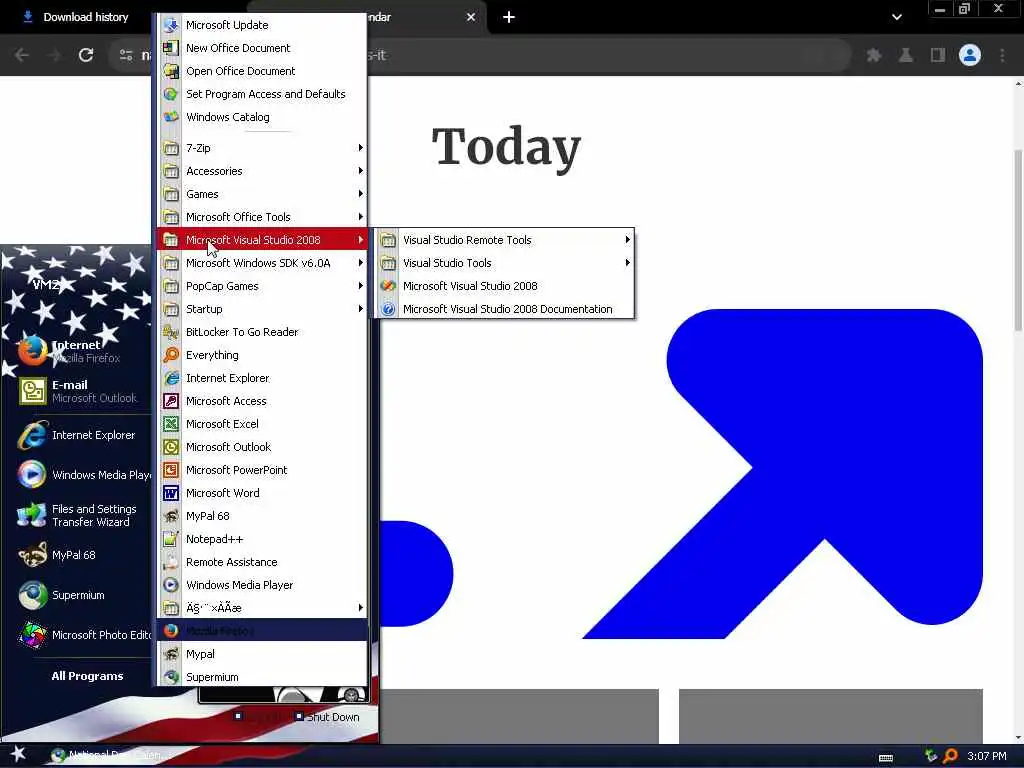The width and height of the screenshot is (1024, 768).
Task: Launch Set Program Access and Defaults
Action: click(x=262, y=94)
